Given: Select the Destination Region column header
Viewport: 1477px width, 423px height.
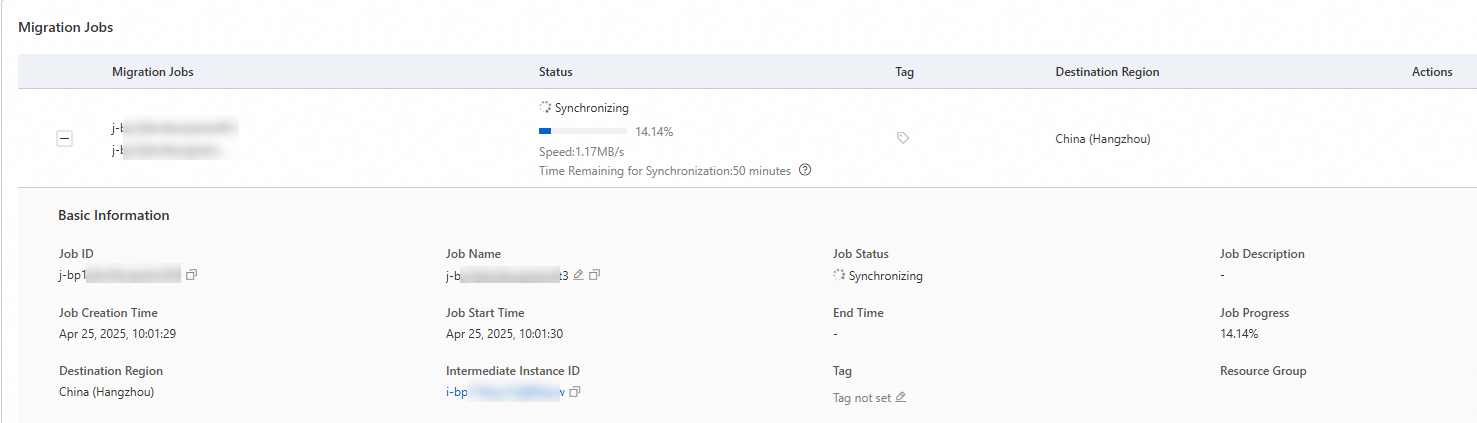Looking at the screenshot, I should [1107, 72].
